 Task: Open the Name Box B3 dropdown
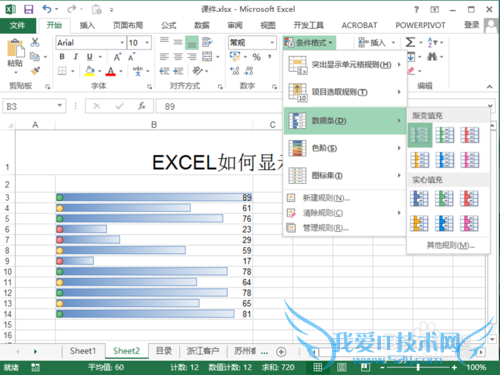point(59,106)
